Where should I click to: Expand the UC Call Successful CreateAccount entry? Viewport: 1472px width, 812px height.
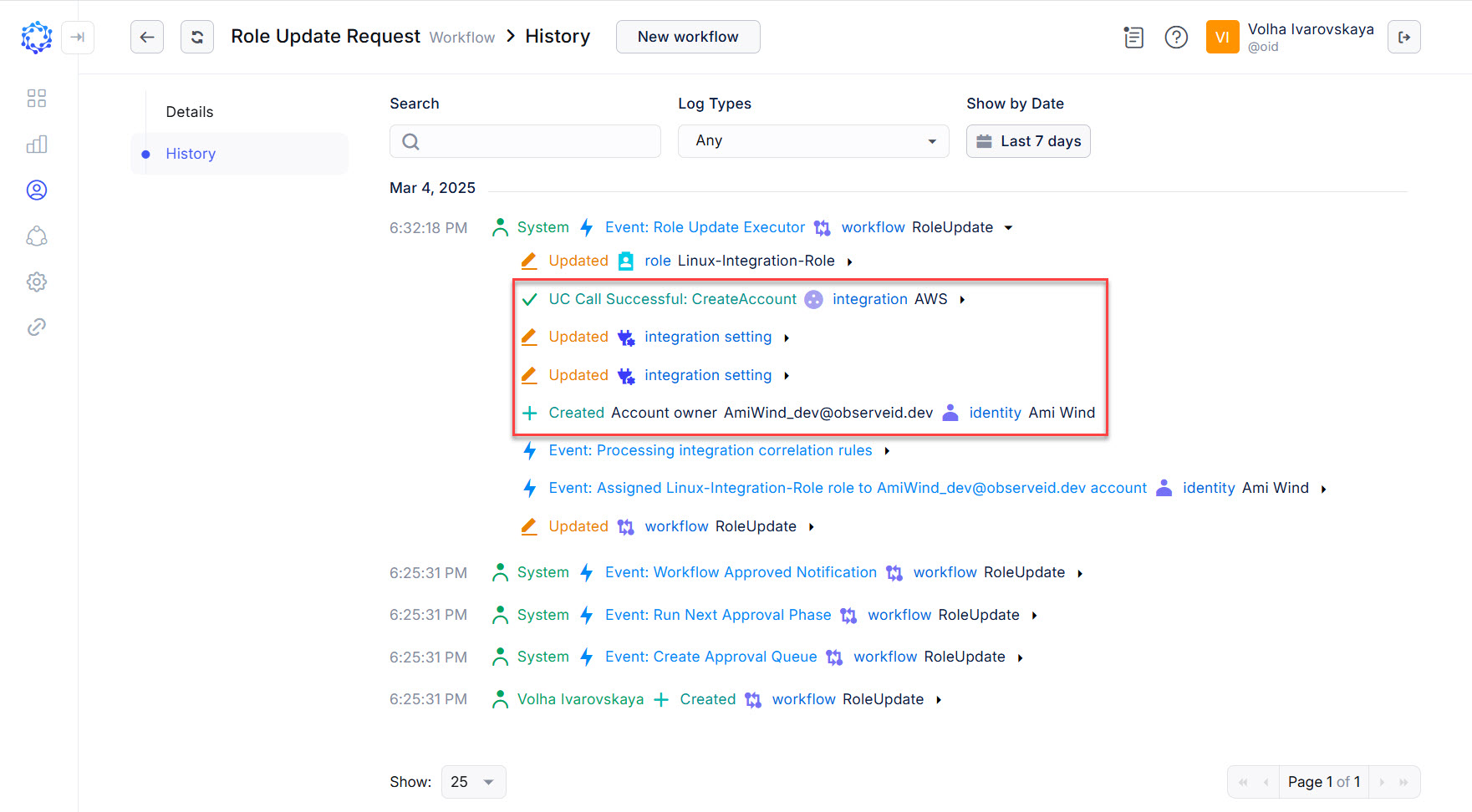coord(962,300)
